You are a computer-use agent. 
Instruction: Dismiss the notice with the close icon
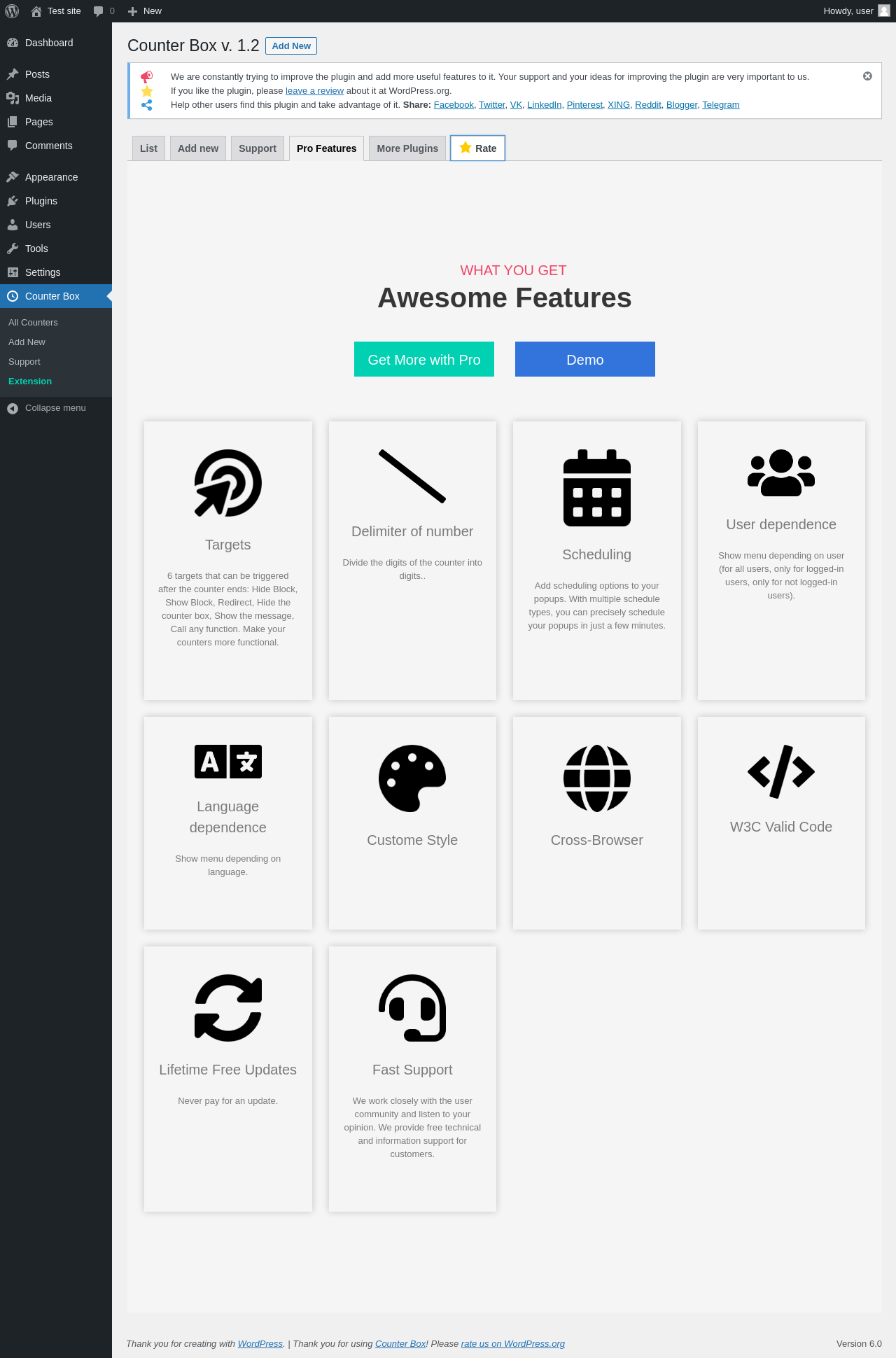click(867, 76)
